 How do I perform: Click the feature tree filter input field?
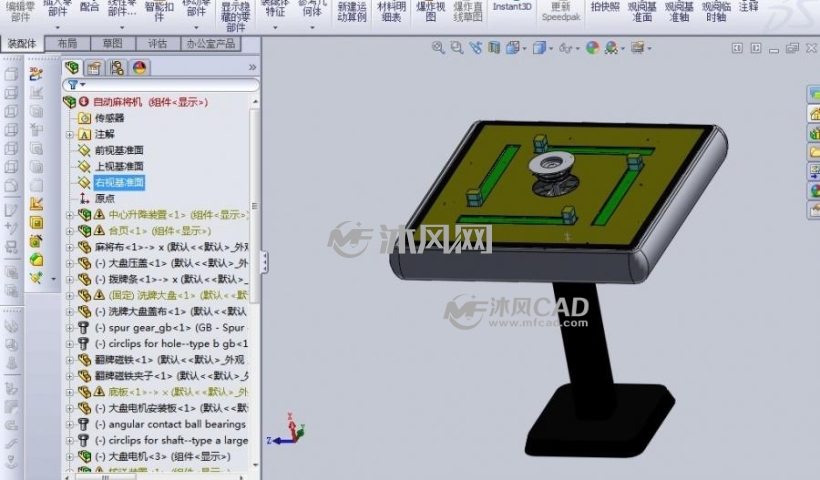click(x=161, y=85)
